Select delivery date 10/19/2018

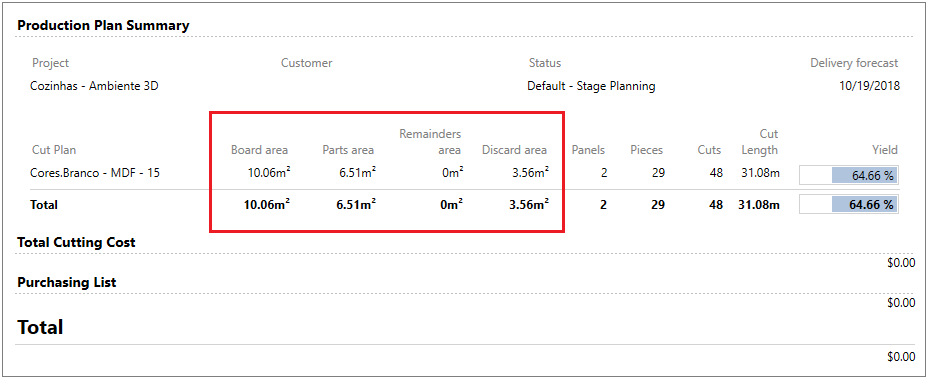[x=869, y=86]
